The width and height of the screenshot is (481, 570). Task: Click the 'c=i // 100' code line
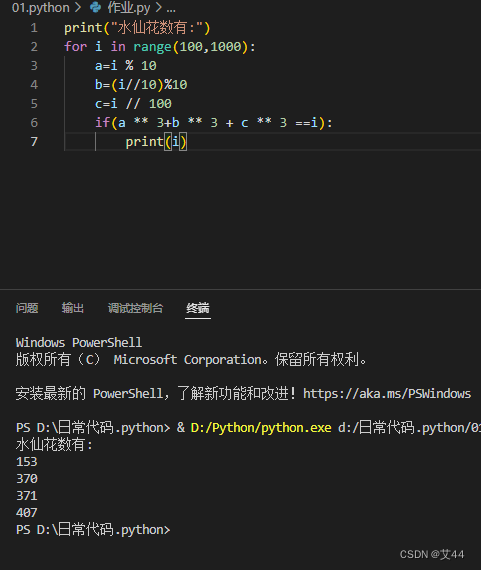point(133,104)
